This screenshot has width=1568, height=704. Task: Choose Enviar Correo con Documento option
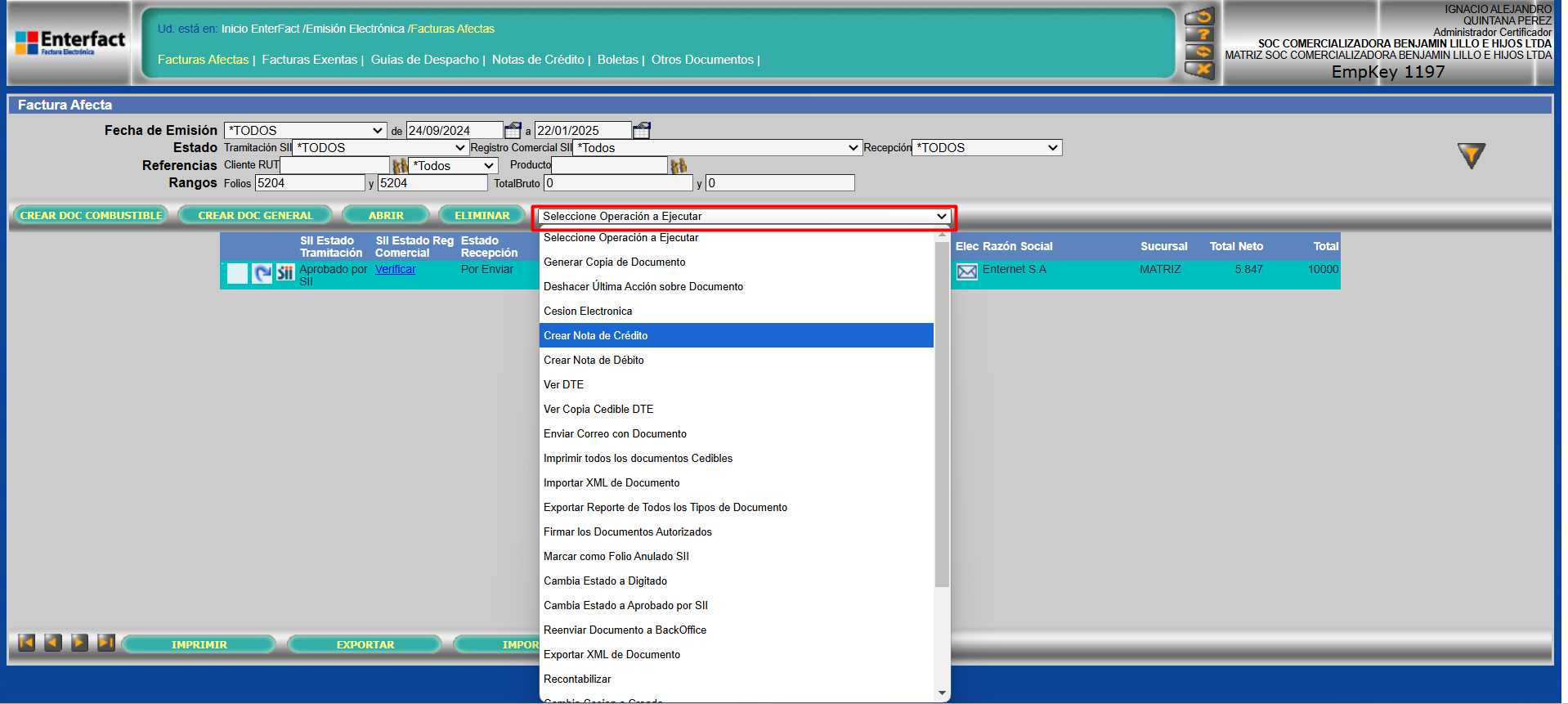click(615, 434)
